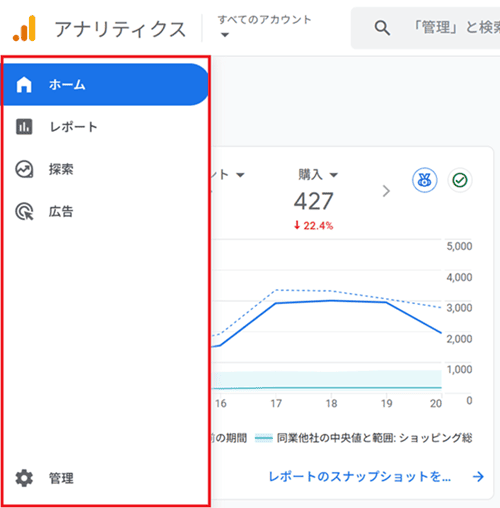Click the 20 date axis label
Screen dimensions: 500x508
click(436, 403)
